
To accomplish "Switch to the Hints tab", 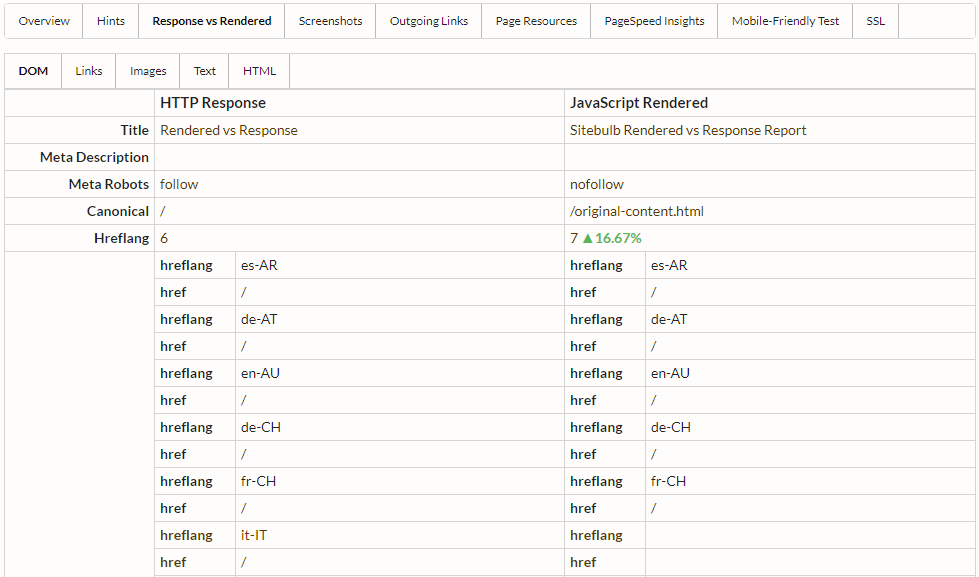I will coord(111,21).
